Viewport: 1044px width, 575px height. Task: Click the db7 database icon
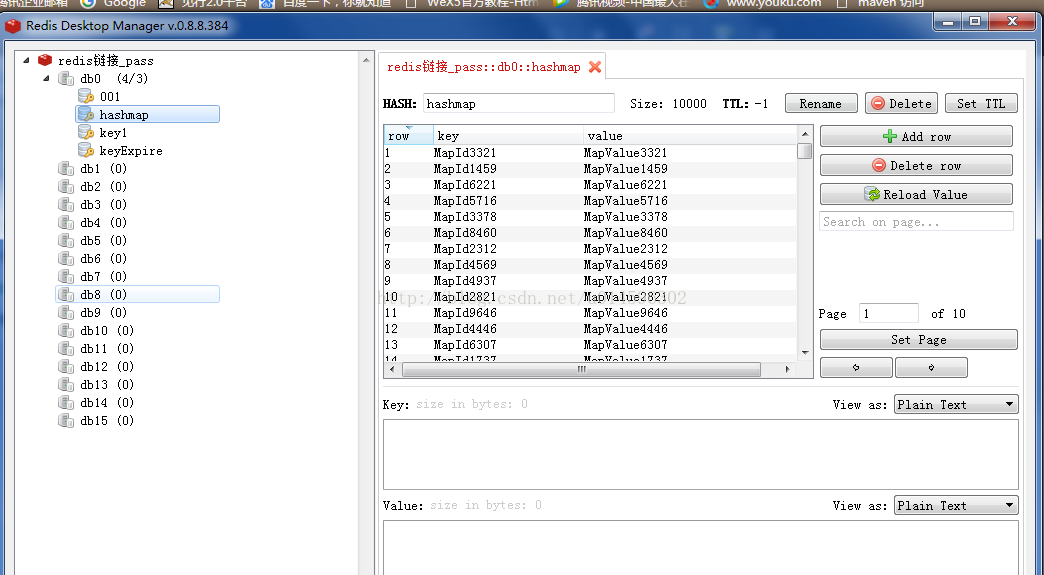[66, 276]
